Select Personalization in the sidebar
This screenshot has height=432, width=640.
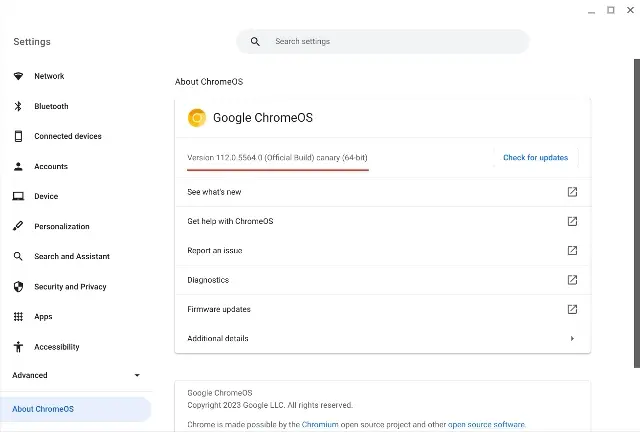pos(76,226)
